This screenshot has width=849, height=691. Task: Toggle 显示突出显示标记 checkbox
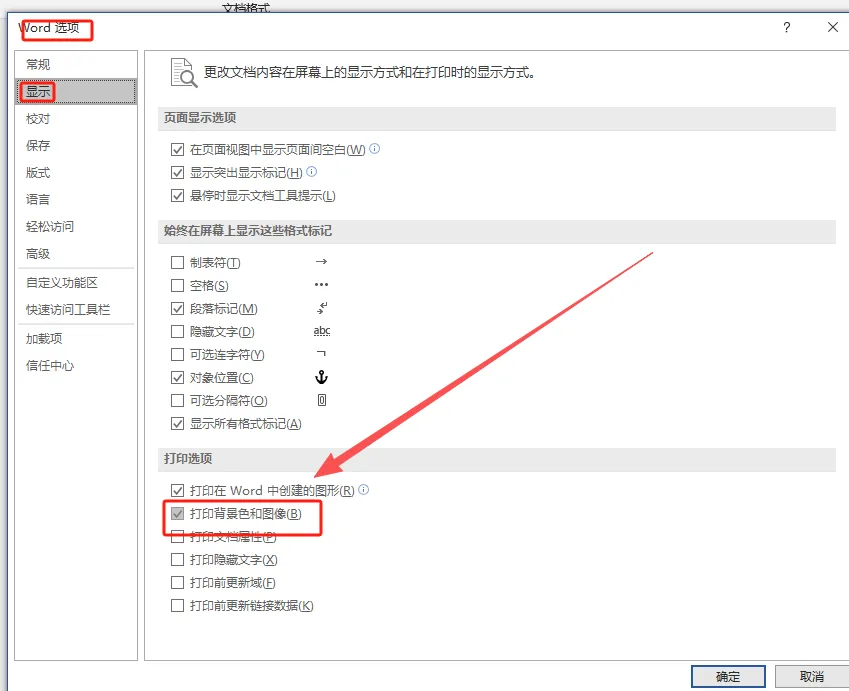177,172
